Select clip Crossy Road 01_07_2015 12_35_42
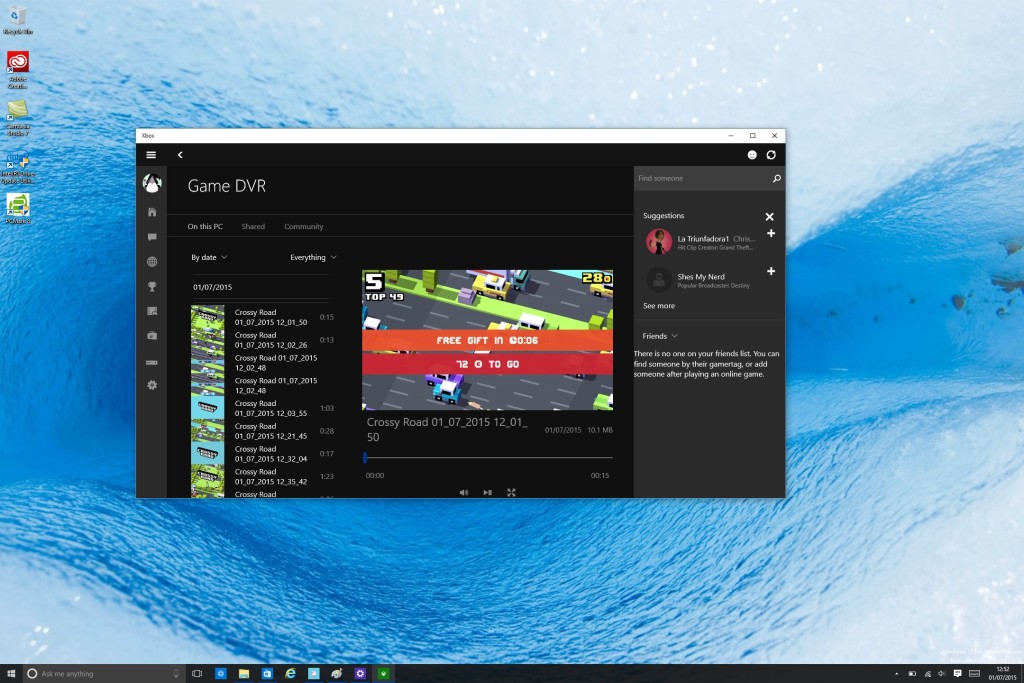The height and width of the screenshot is (683, 1024). coord(263,477)
